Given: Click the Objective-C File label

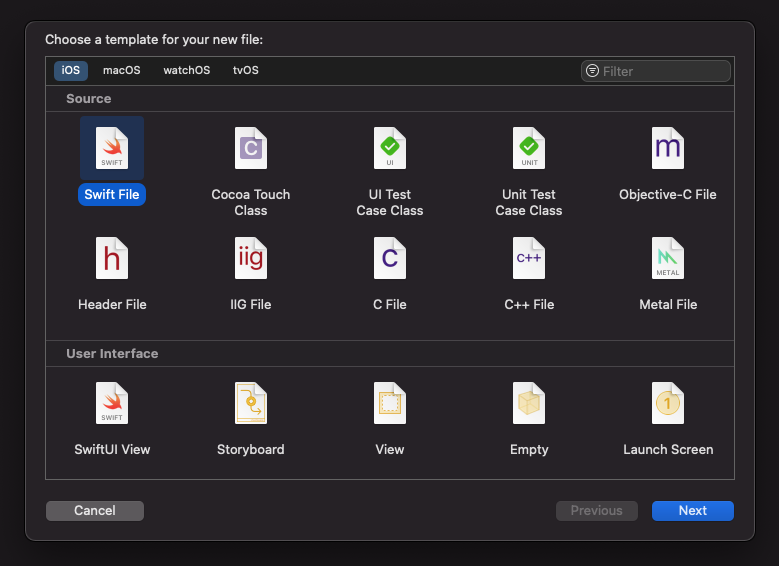Looking at the screenshot, I should coord(668,194).
